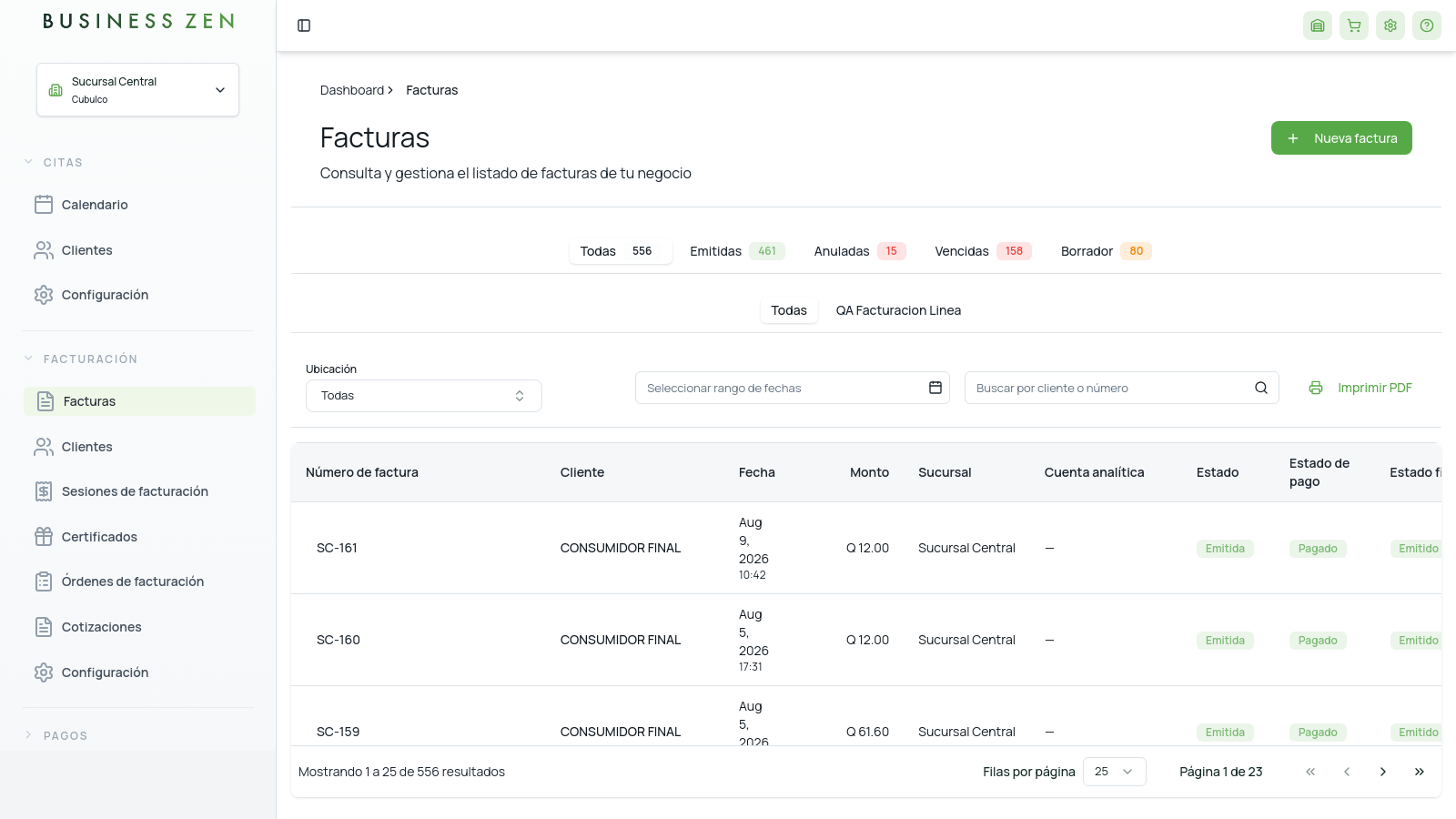The width and height of the screenshot is (1456, 819).
Task: Open invoice SC-160 row
Action: point(866,640)
